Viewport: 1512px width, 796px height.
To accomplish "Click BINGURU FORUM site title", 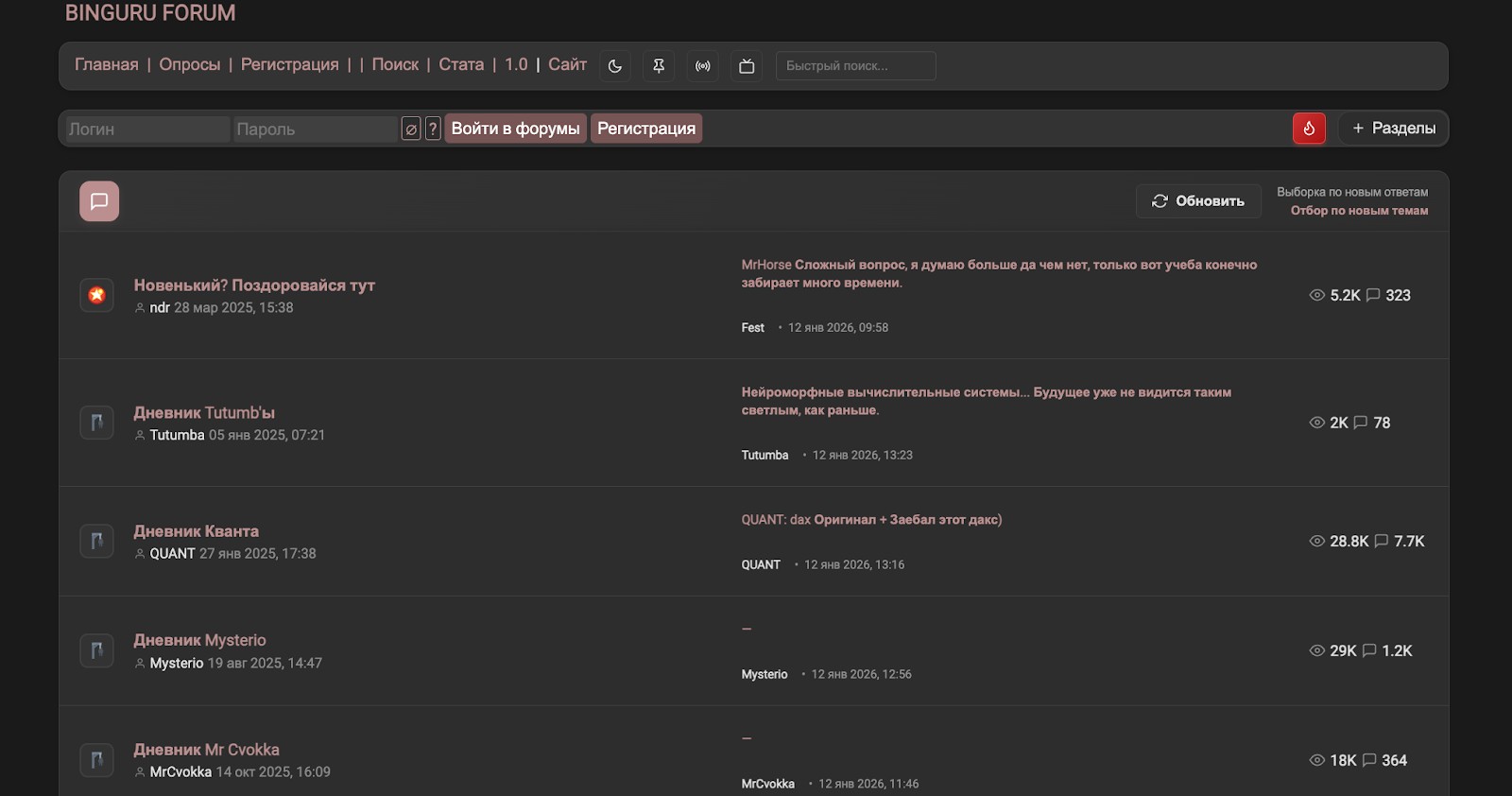I will [x=150, y=13].
